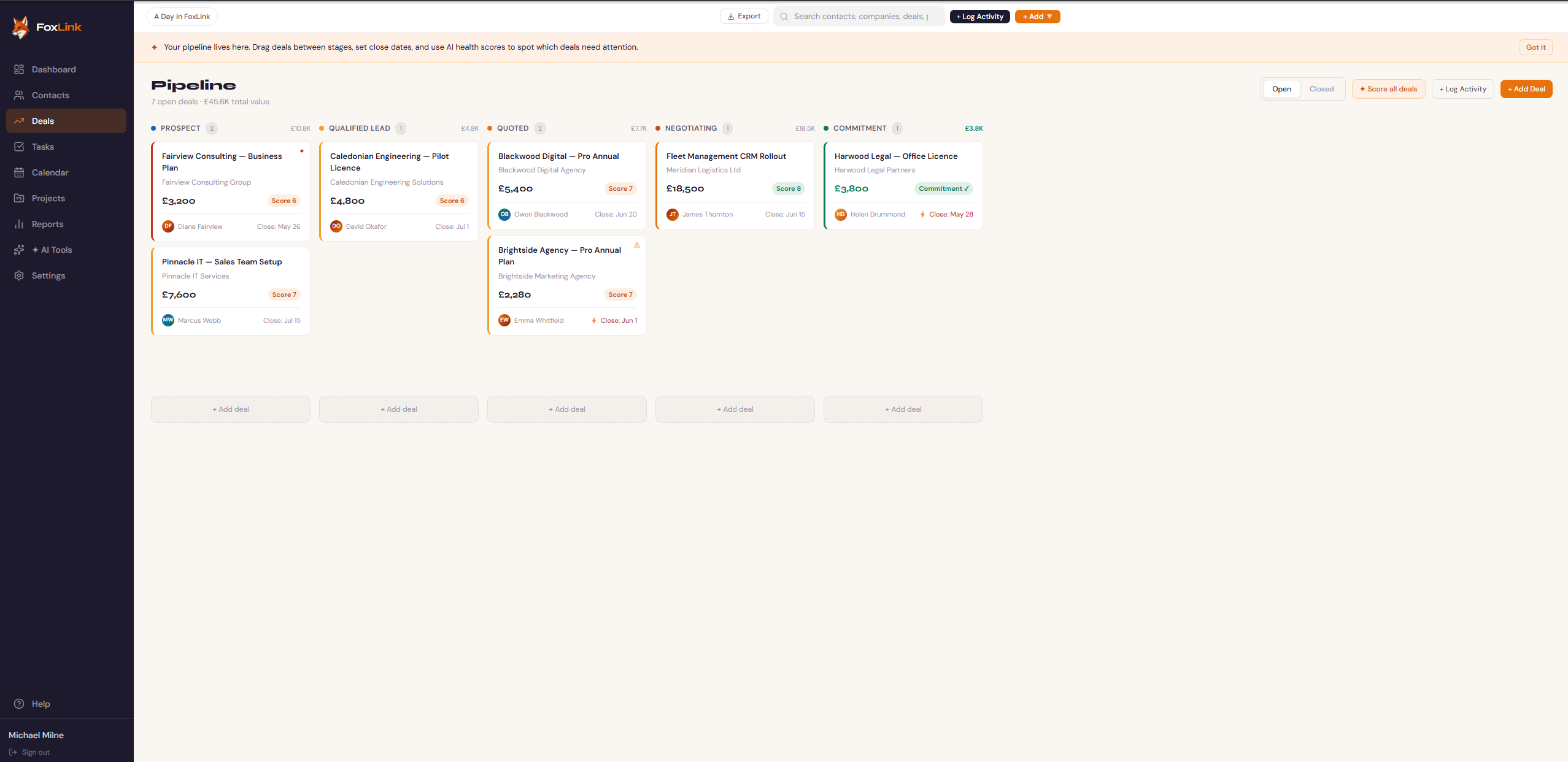Click Owen Blackwood's OB avatar
1568x762 pixels.
pyautogui.click(x=504, y=214)
